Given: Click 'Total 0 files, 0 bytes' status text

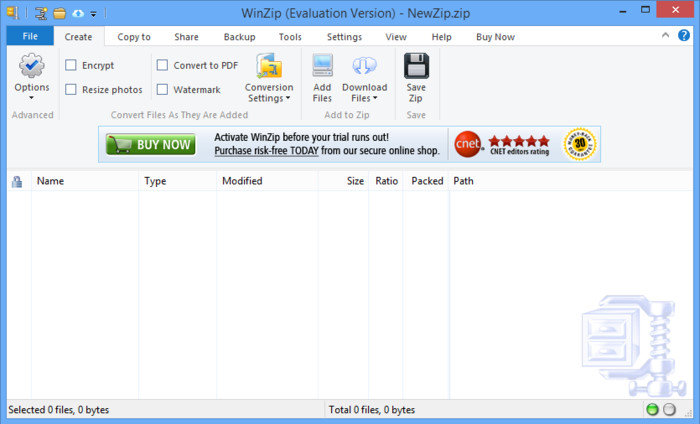Looking at the screenshot, I should [372, 410].
